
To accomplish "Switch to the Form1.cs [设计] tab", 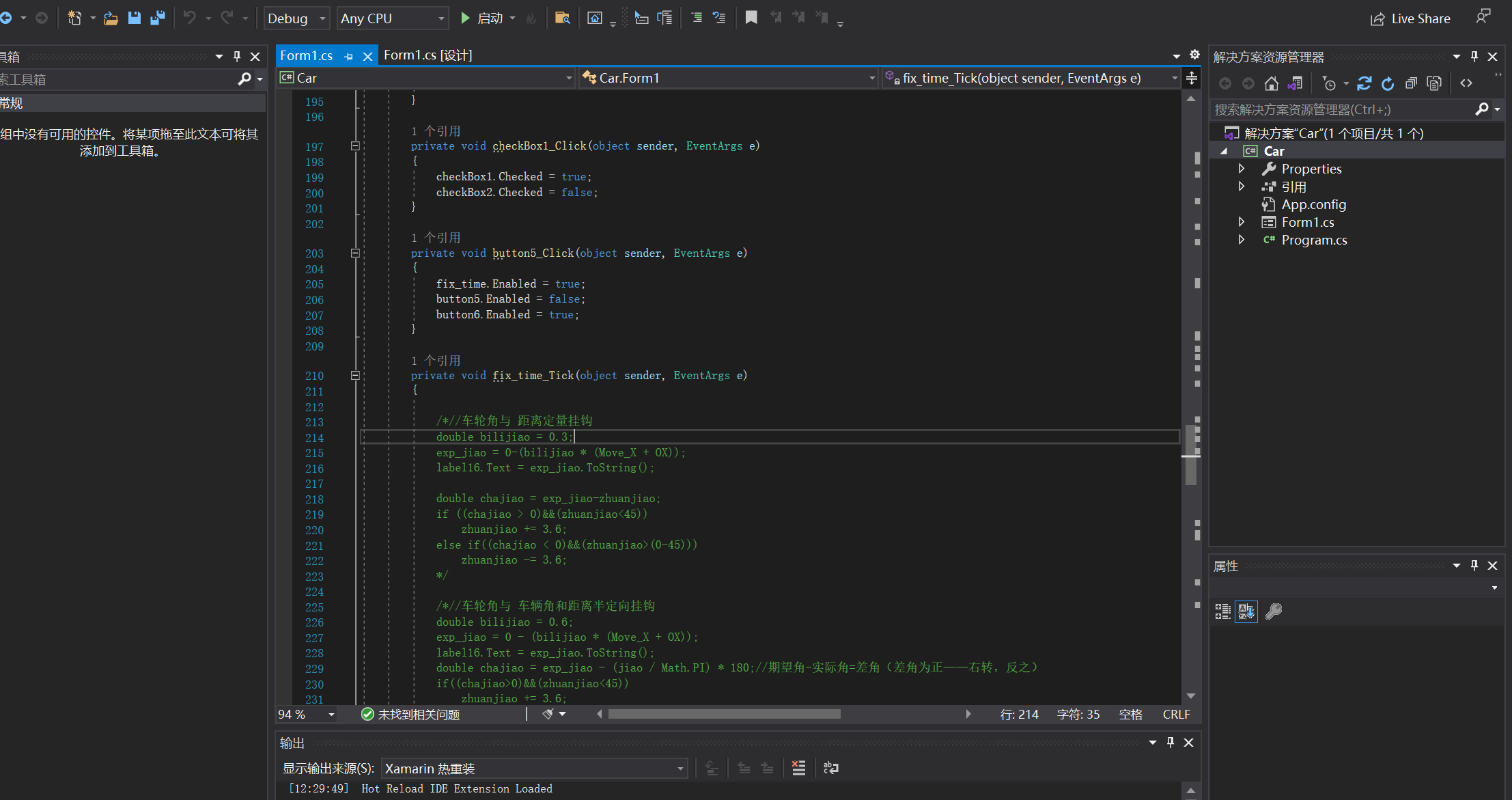I will (x=428, y=55).
